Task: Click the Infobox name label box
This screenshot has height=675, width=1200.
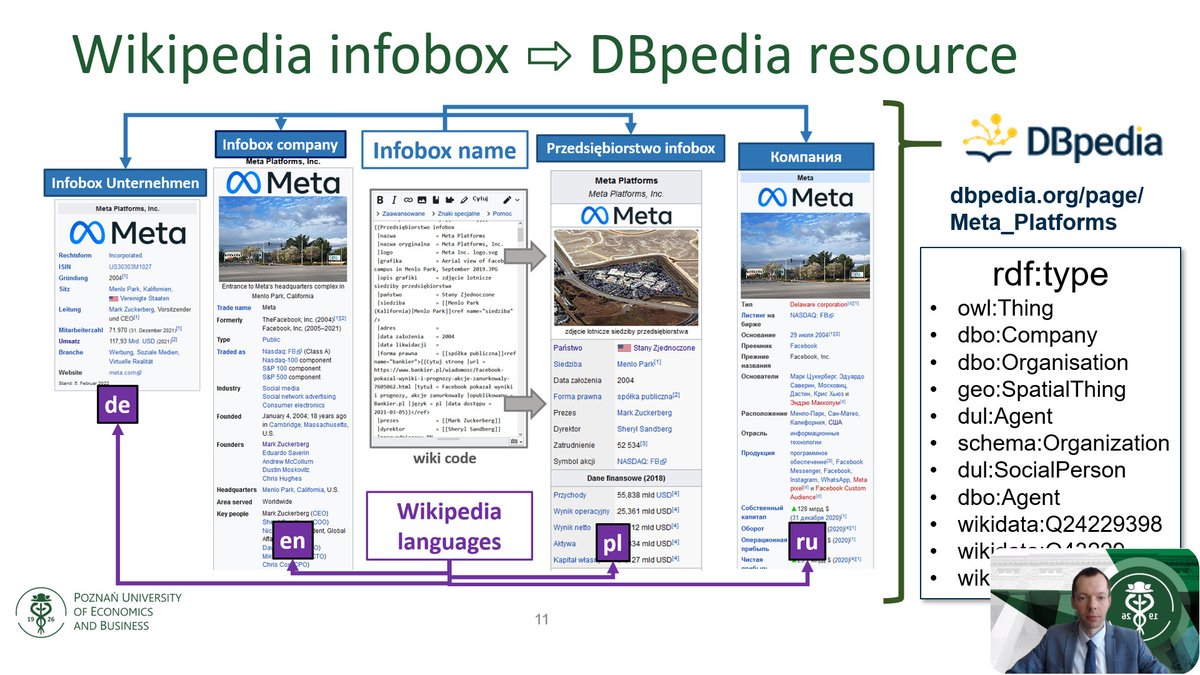Action: click(444, 152)
